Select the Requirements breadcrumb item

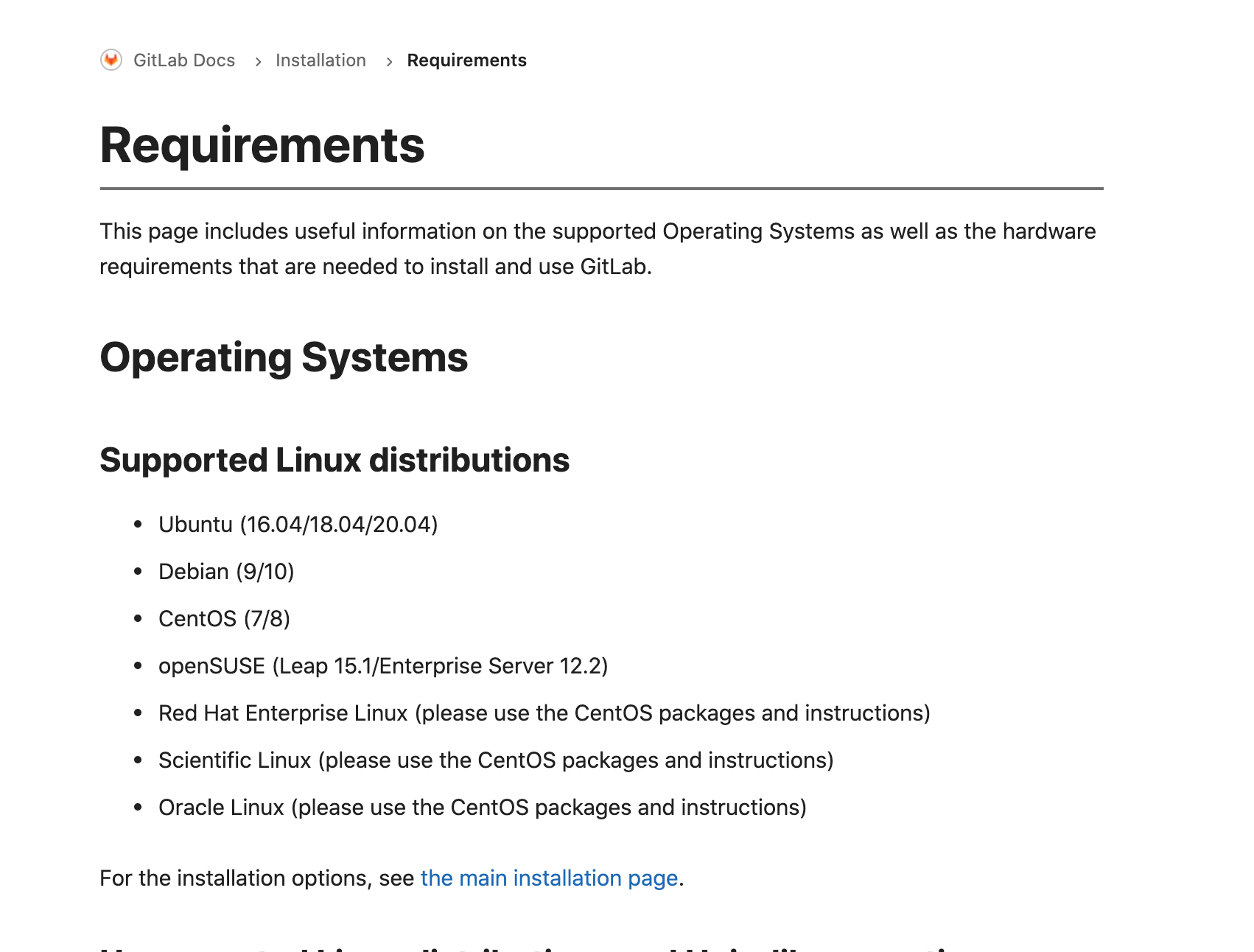tap(466, 60)
